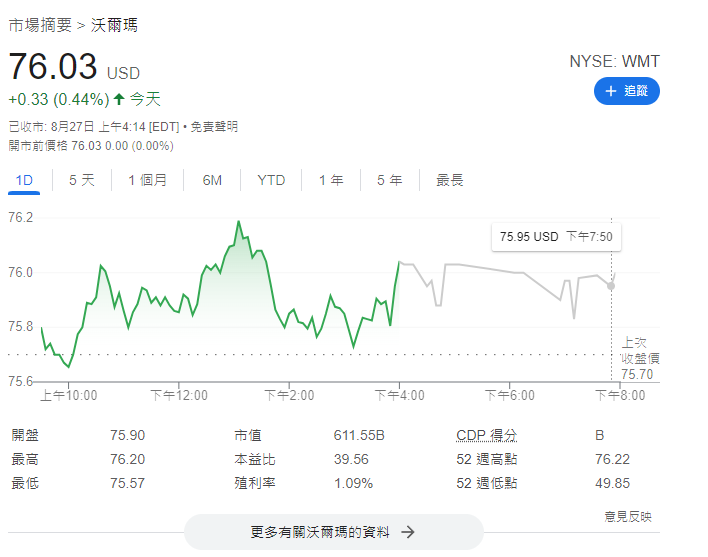Switch to the 5 天 chart range

(81, 181)
